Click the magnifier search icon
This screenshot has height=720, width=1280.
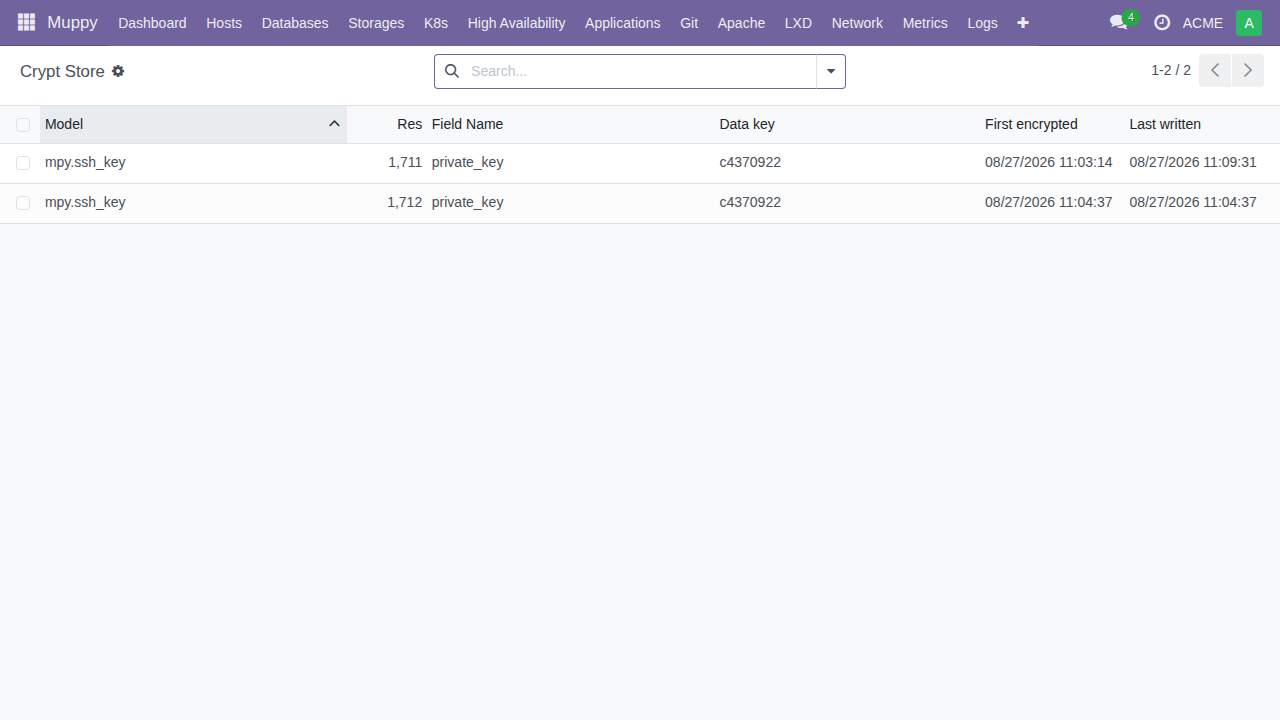coord(452,71)
